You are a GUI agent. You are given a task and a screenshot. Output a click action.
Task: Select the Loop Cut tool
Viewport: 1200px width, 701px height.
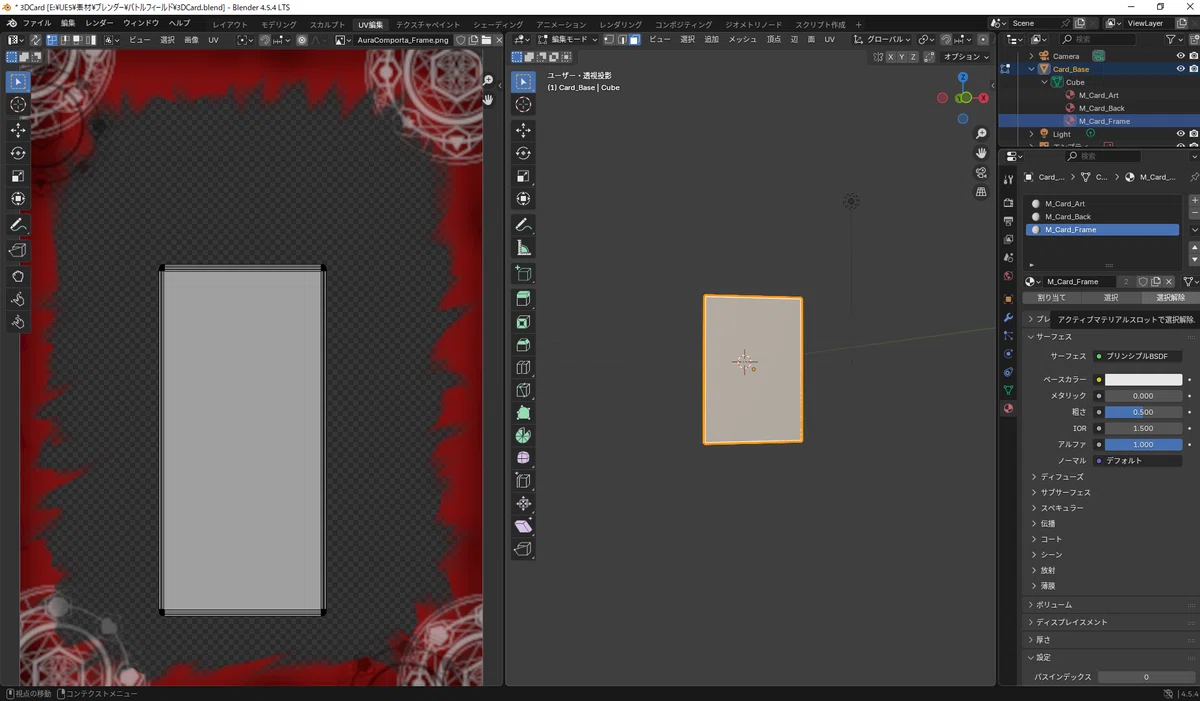[523, 368]
